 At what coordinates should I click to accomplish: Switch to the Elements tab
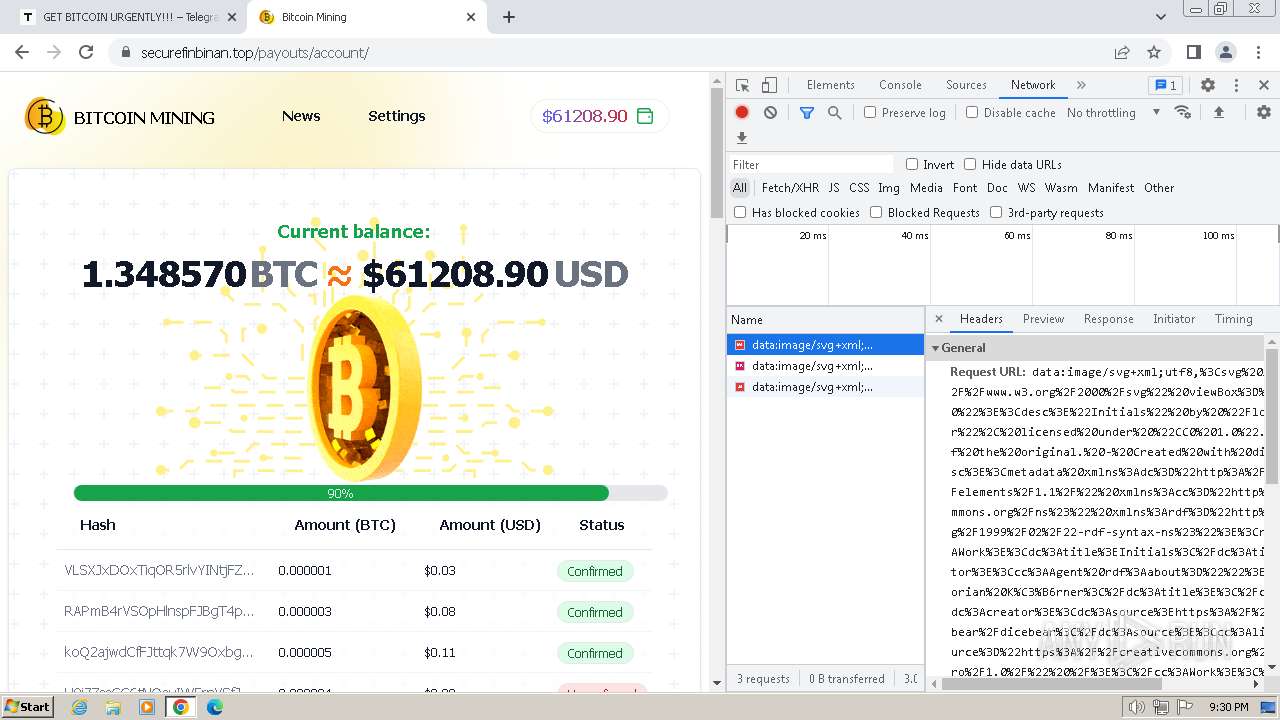(x=830, y=85)
